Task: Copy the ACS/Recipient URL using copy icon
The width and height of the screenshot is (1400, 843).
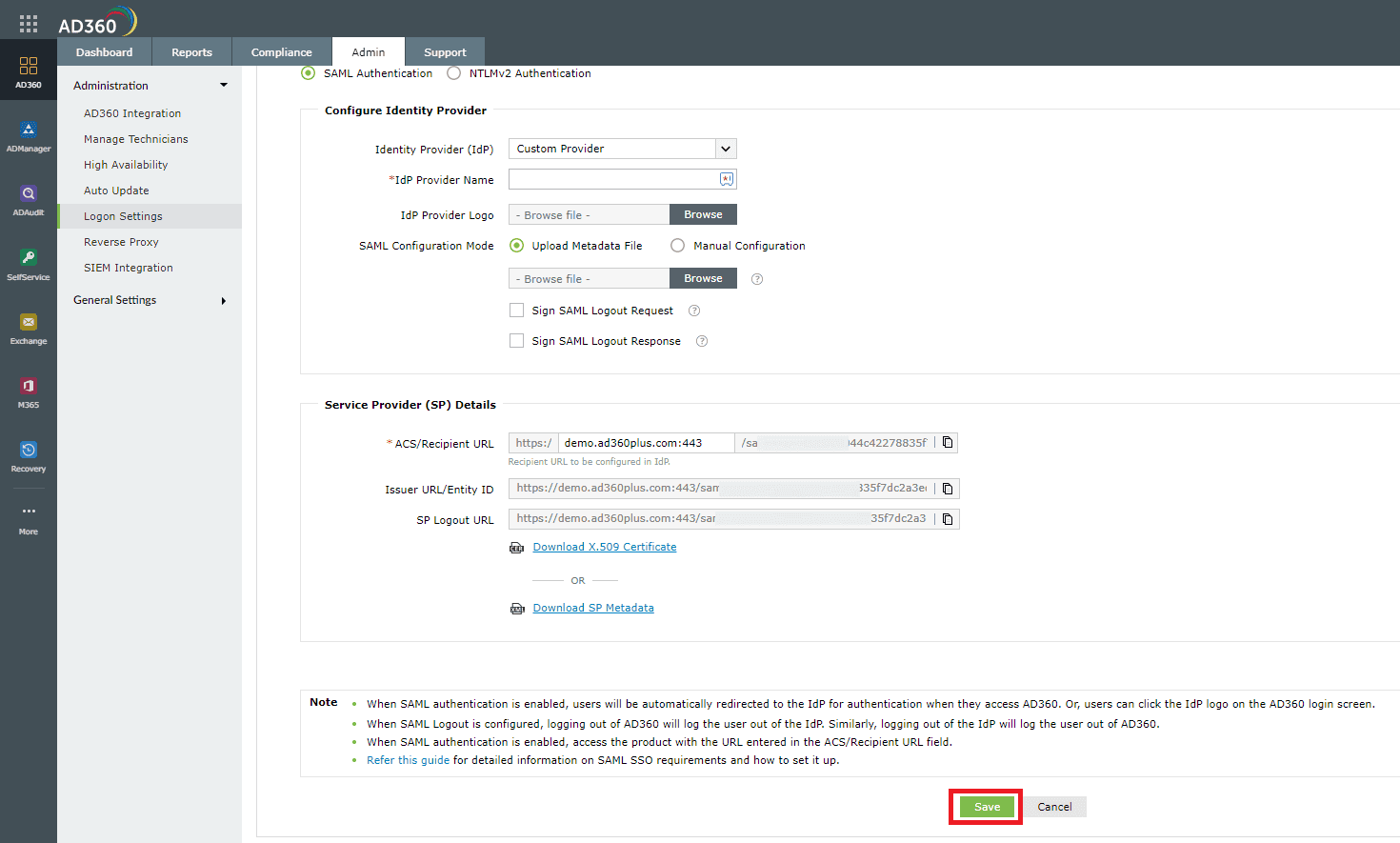Action: pyautogui.click(x=948, y=442)
